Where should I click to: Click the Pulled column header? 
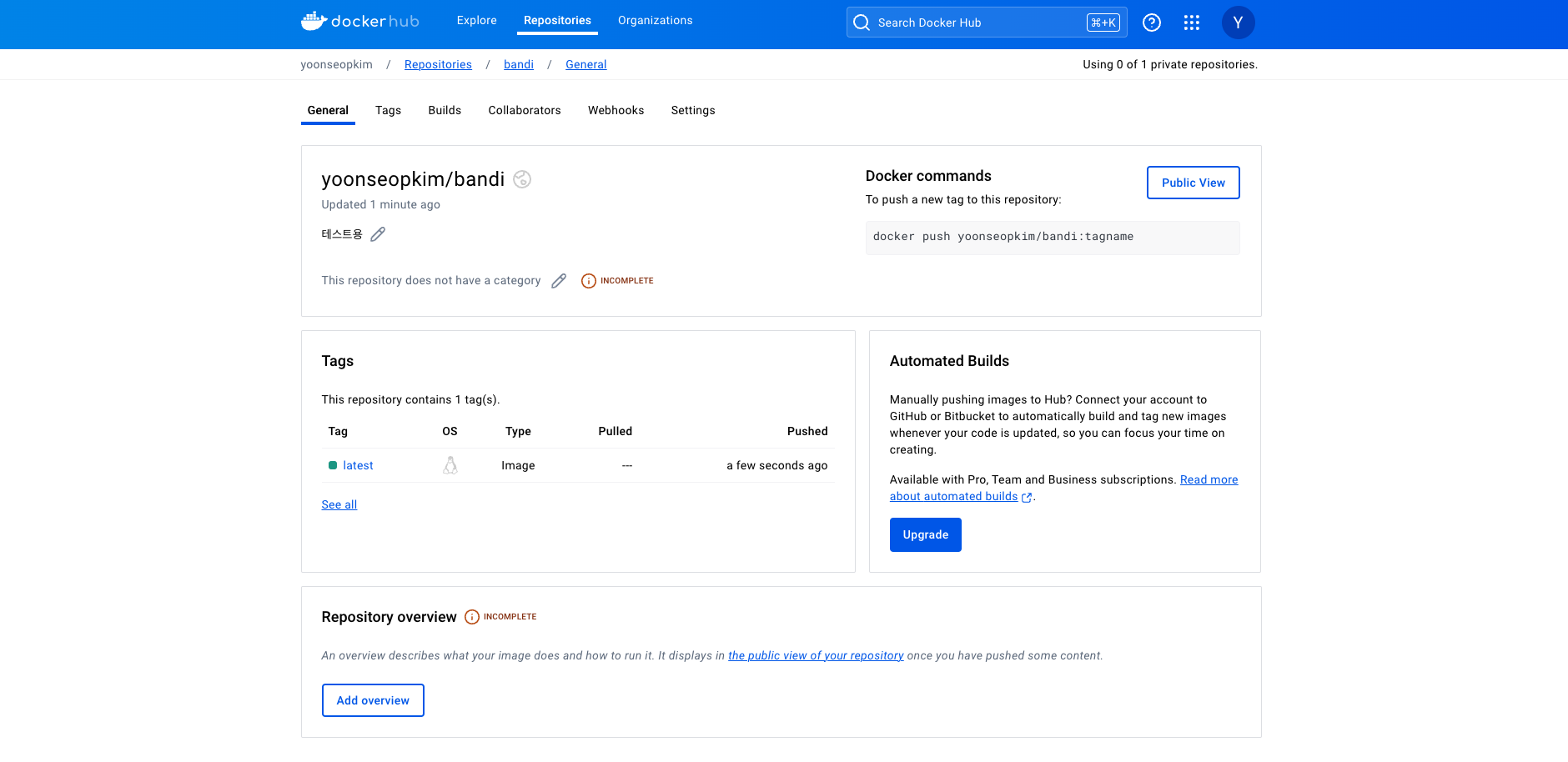pos(616,431)
